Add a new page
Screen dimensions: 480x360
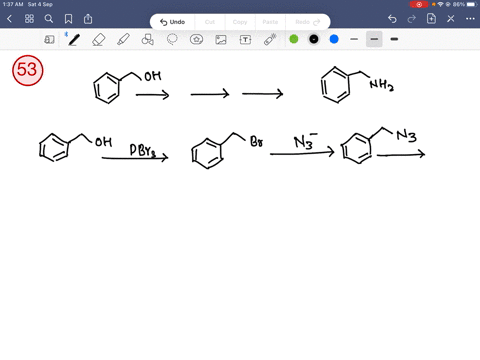431,19
